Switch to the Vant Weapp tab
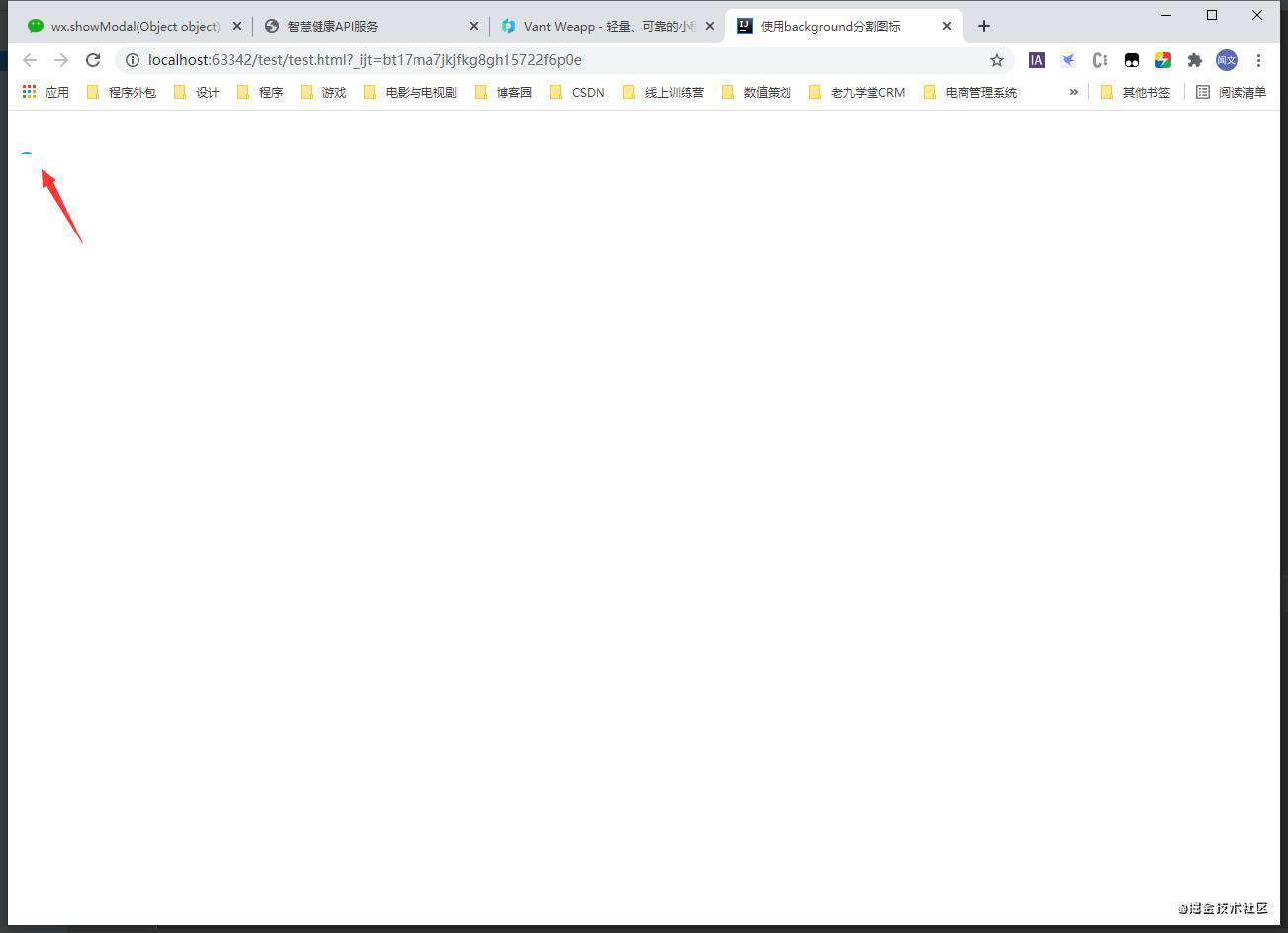 click(x=606, y=26)
